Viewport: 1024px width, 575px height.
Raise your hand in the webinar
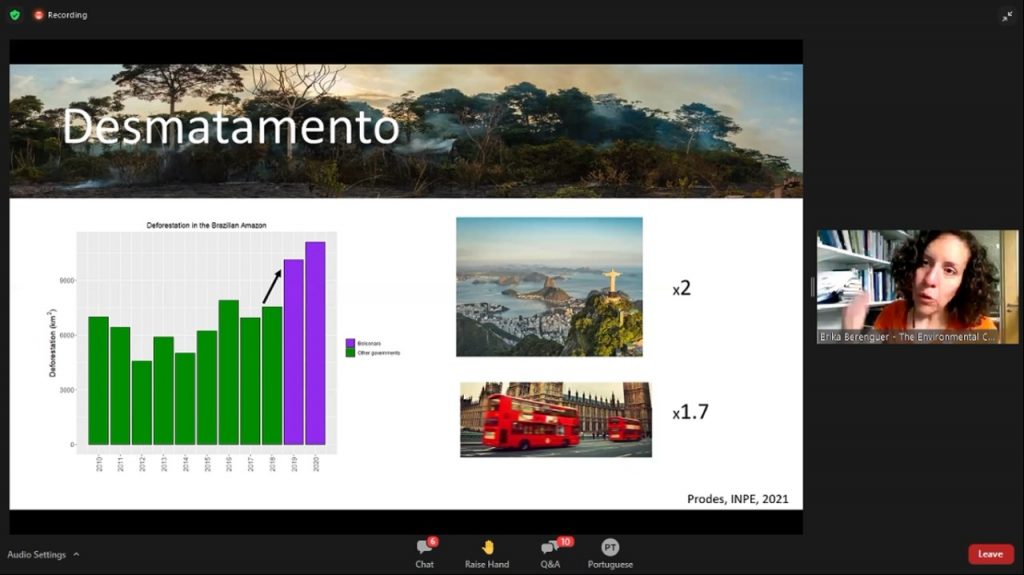pos(487,553)
